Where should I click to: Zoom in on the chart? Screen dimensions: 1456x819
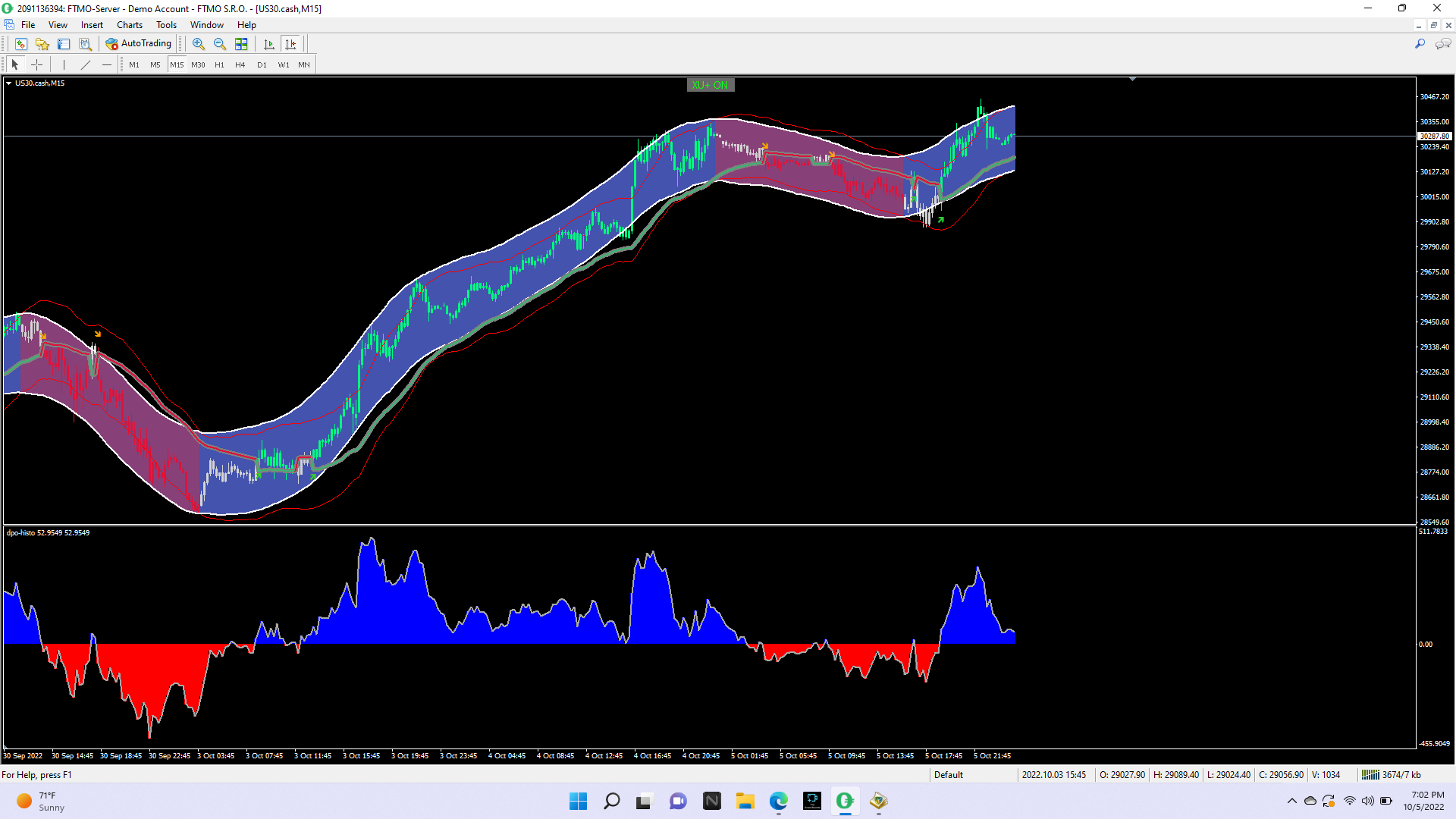point(199,44)
